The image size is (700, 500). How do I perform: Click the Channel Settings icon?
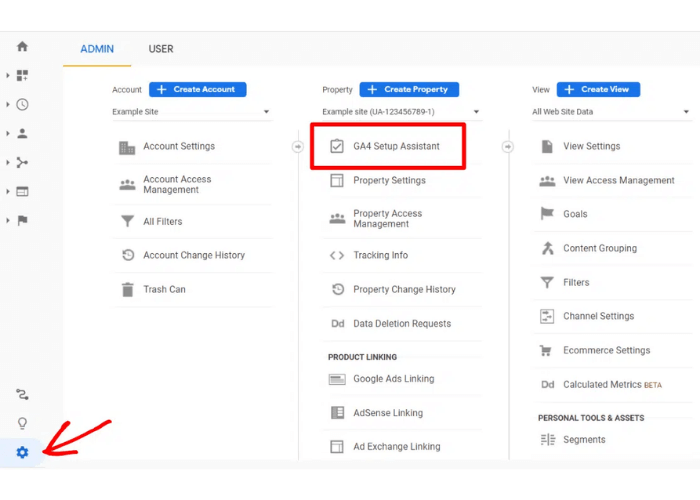click(547, 316)
